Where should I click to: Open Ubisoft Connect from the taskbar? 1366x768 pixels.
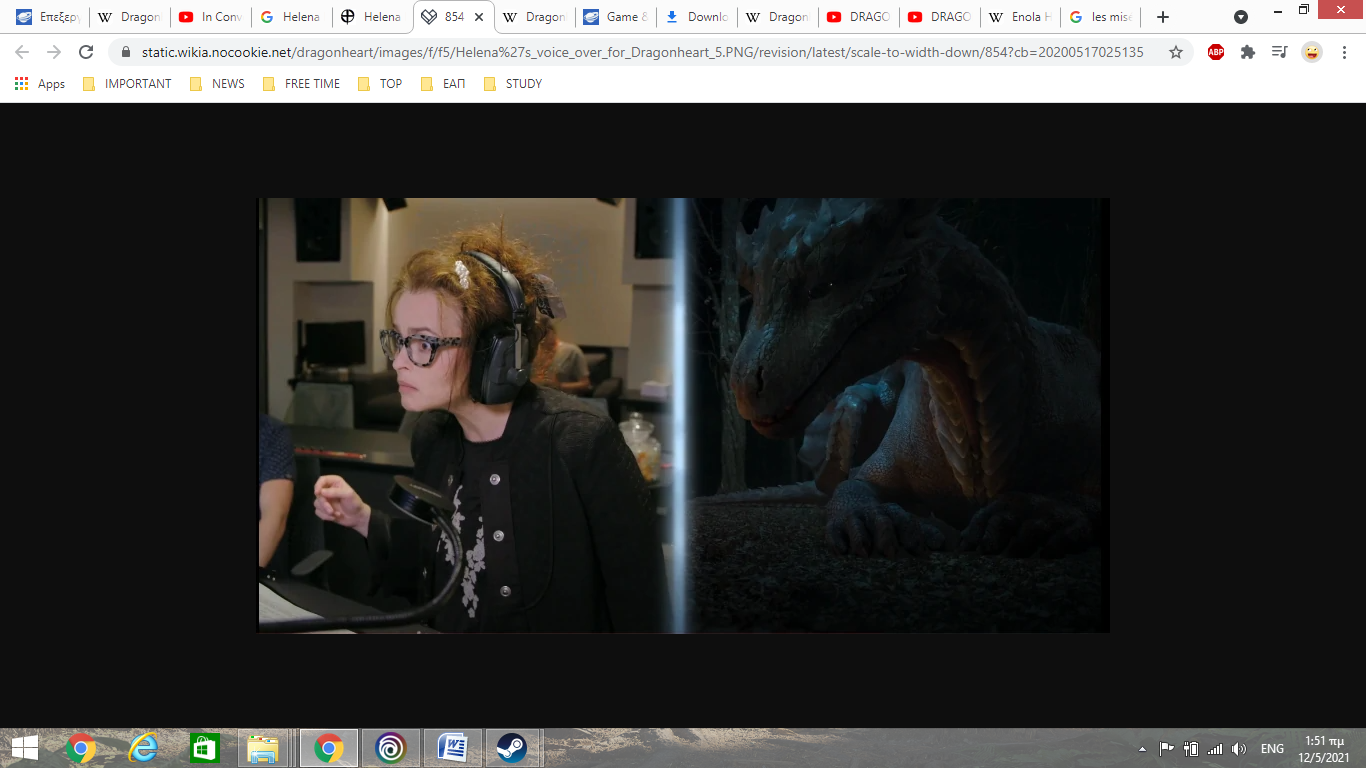tap(390, 748)
